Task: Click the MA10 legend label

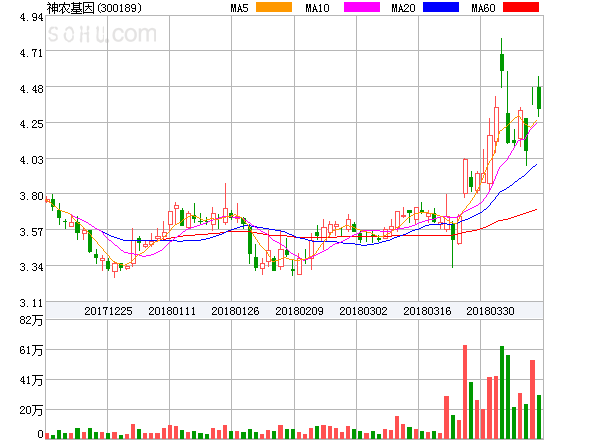Action: [317, 8]
